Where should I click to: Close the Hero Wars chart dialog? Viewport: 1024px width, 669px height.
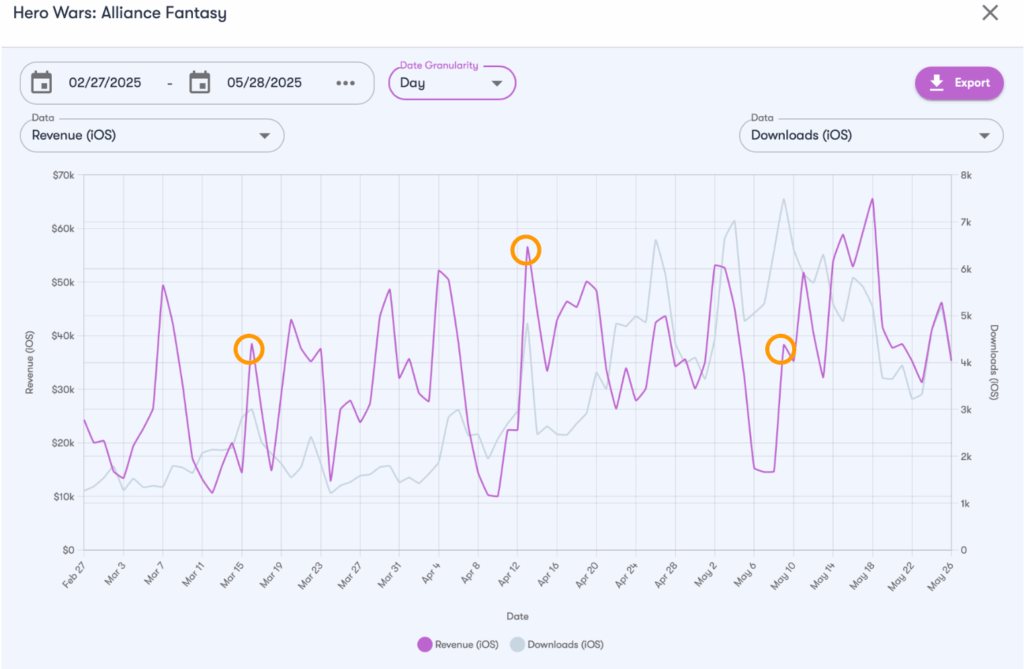point(990,13)
